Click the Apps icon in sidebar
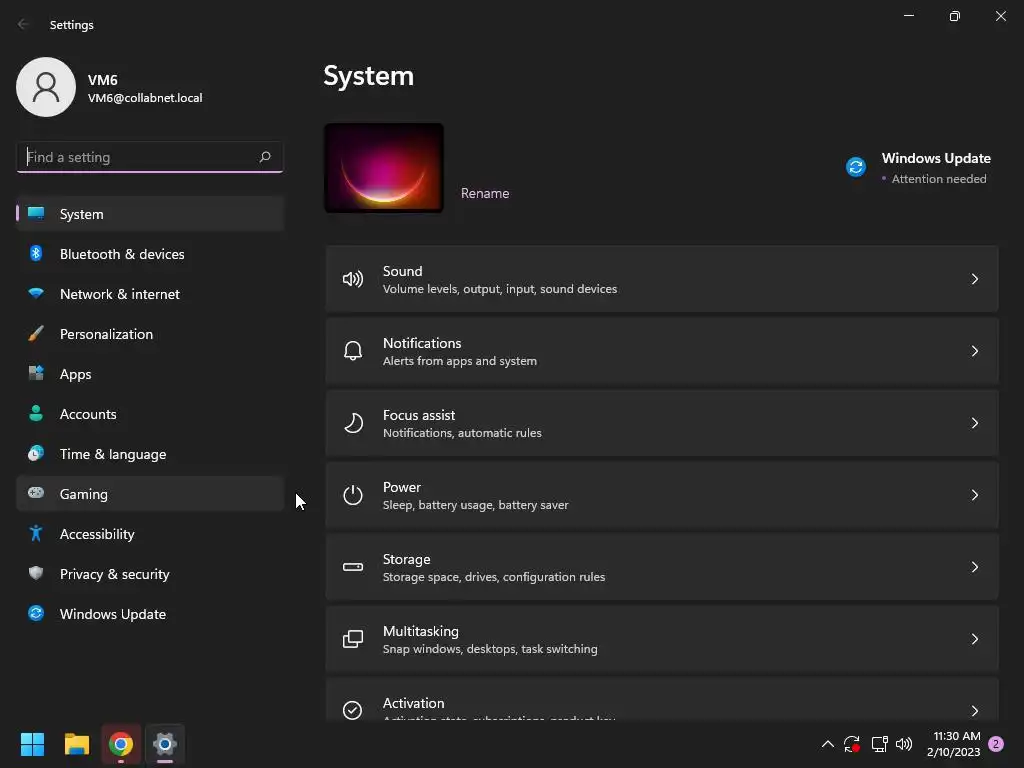The image size is (1024, 768). (36, 373)
